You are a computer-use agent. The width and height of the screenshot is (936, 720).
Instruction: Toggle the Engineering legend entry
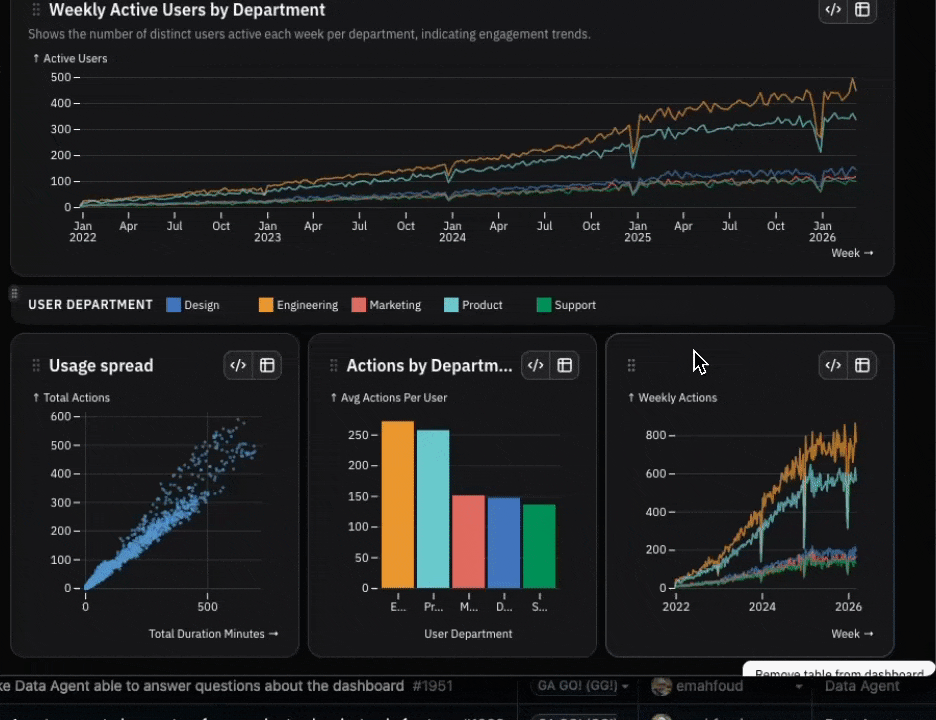tap(298, 305)
